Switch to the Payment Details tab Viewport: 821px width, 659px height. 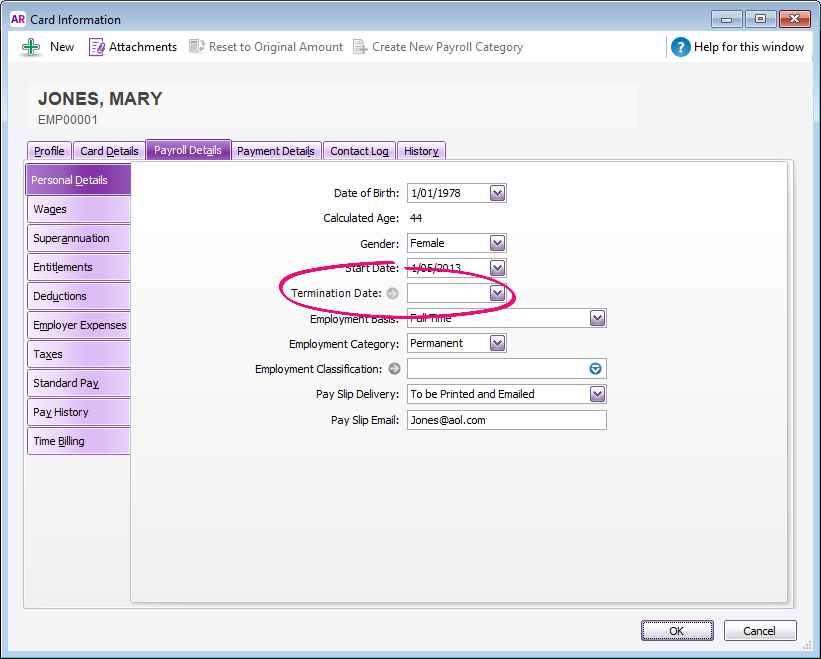tap(276, 151)
